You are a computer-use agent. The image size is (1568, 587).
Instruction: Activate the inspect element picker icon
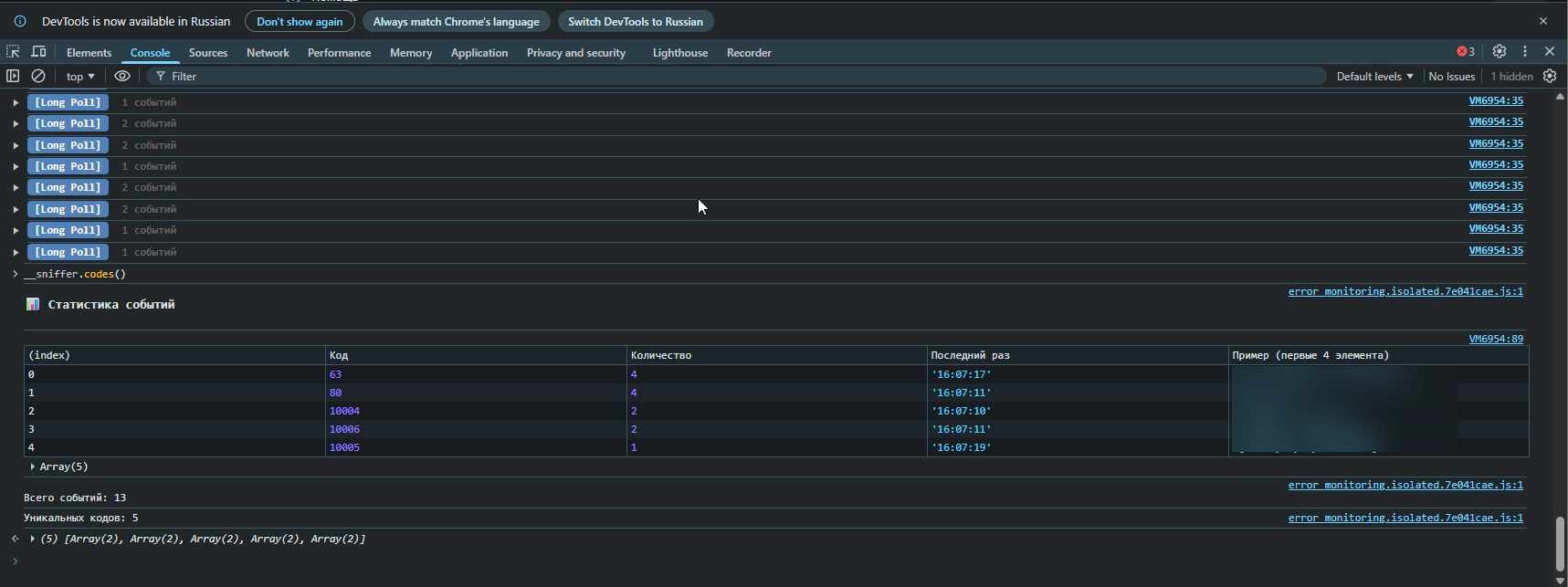13,52
